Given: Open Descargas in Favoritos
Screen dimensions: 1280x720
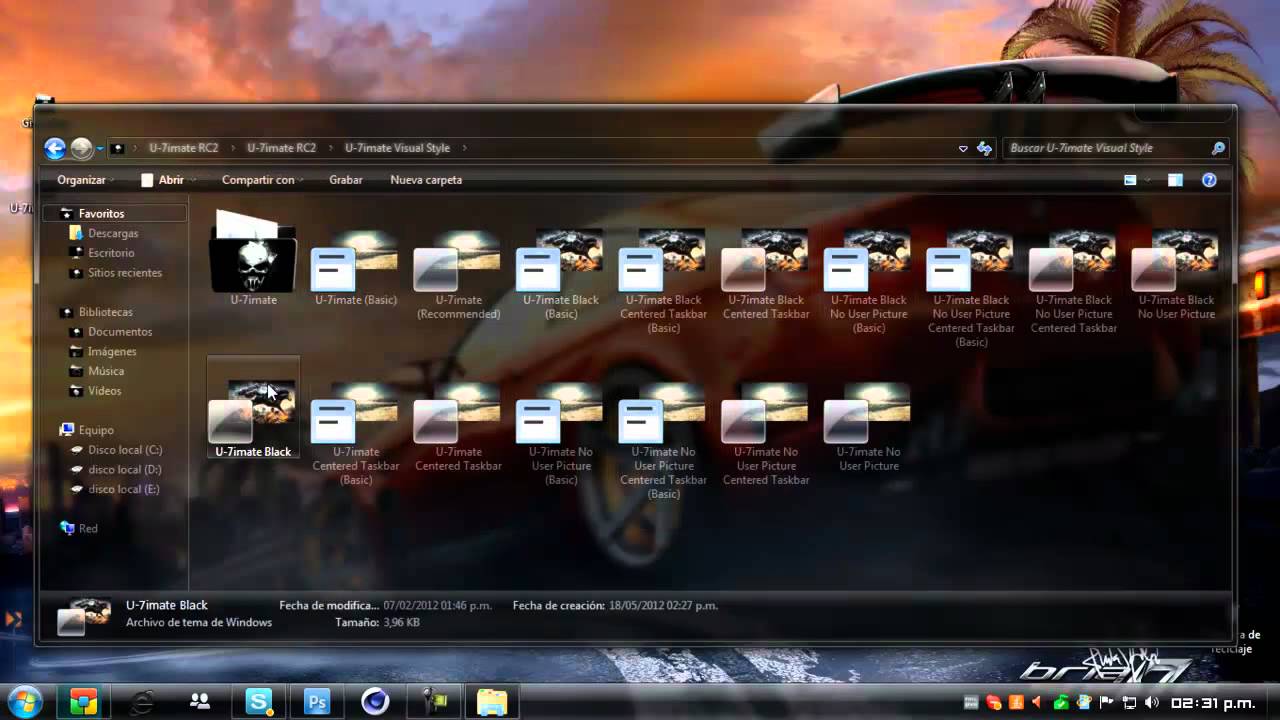Looking at the screenshot, I should [x=113, y=233].
